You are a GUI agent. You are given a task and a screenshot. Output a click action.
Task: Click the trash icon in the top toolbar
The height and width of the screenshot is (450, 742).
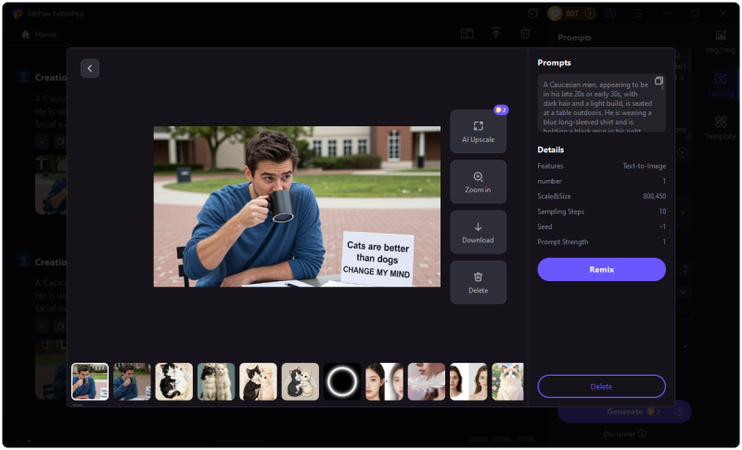tap(525, 34)
